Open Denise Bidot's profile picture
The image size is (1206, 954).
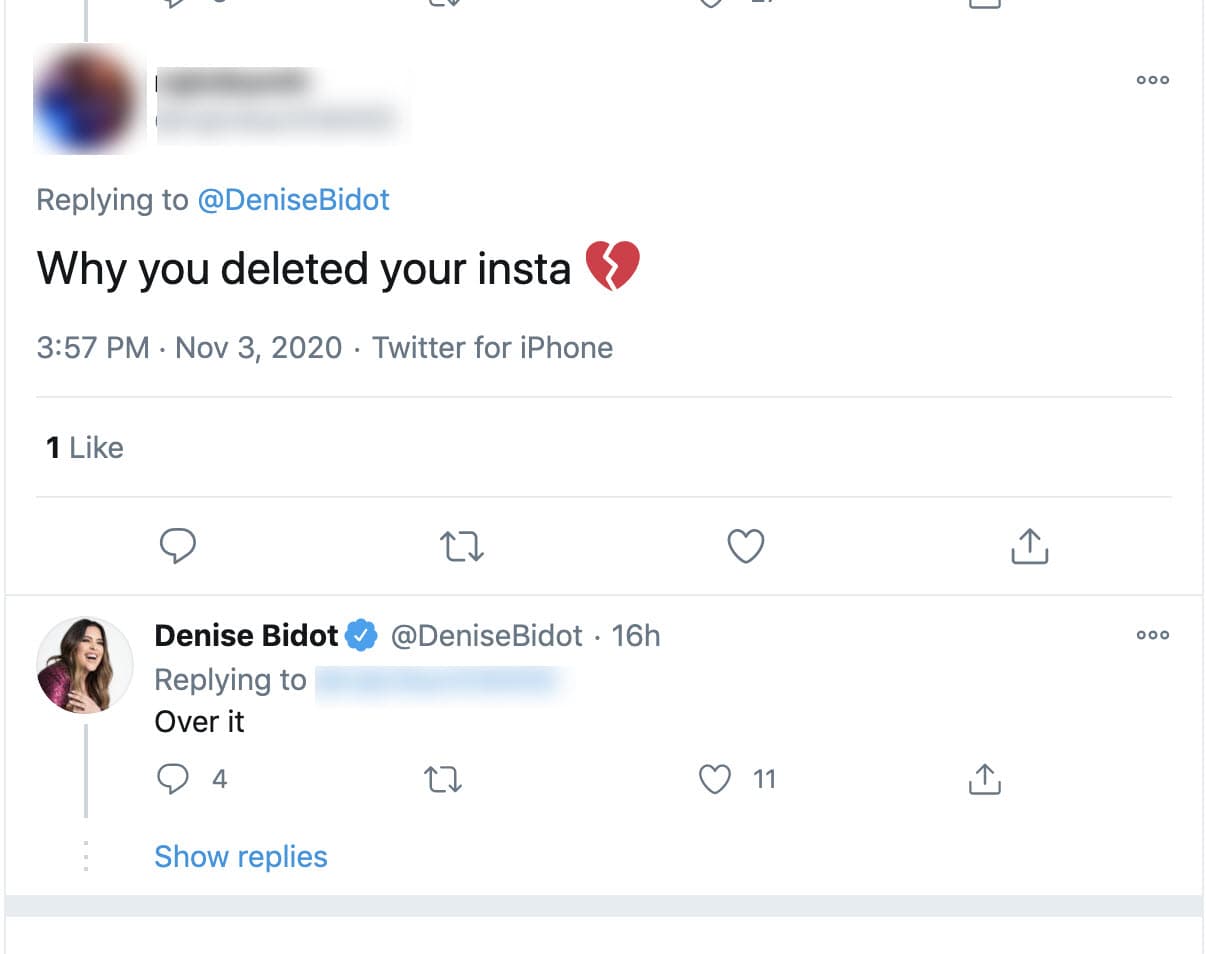[x=84, y=665]
